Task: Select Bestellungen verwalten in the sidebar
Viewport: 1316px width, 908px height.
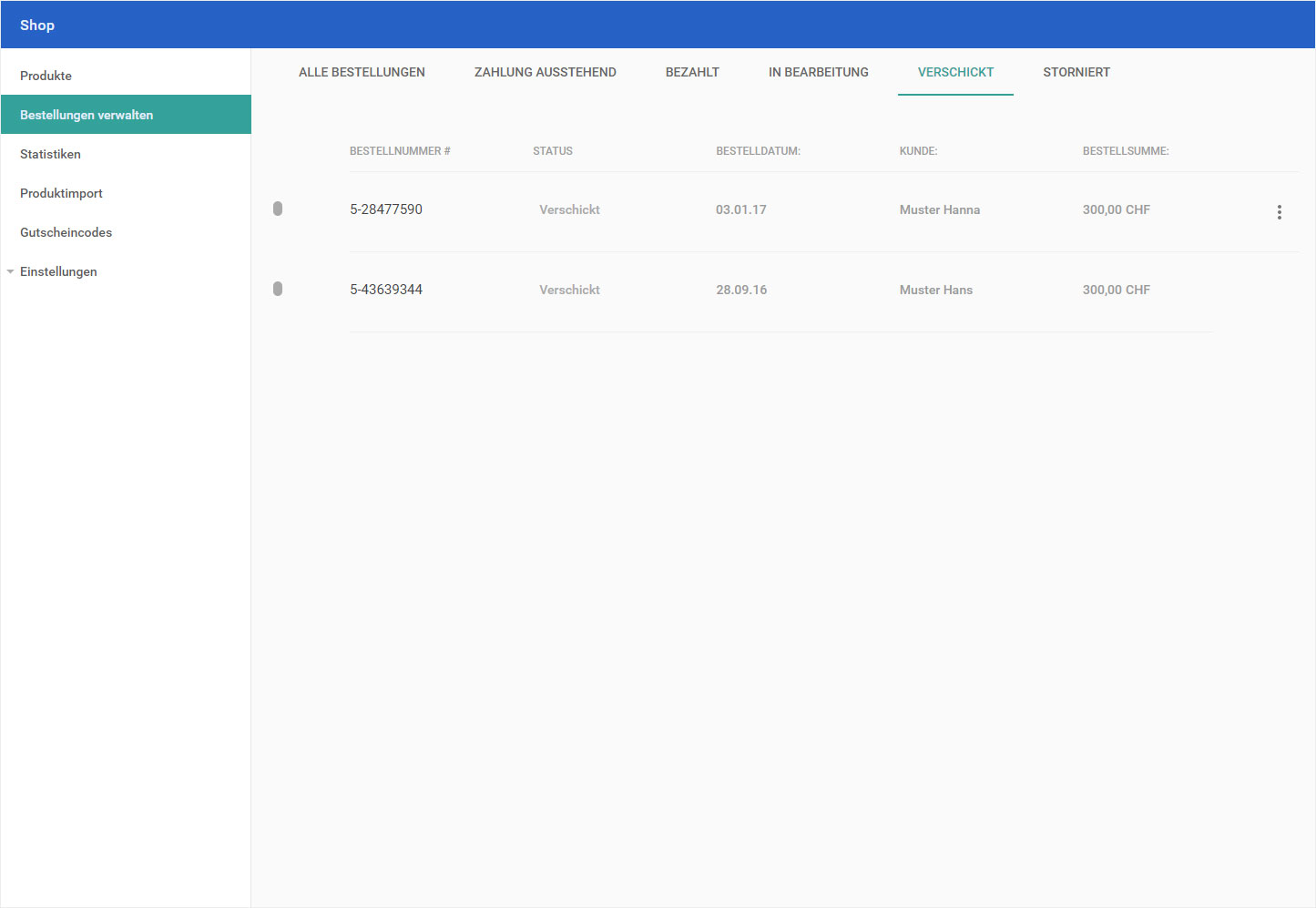Action: click(x=126, y=115)
